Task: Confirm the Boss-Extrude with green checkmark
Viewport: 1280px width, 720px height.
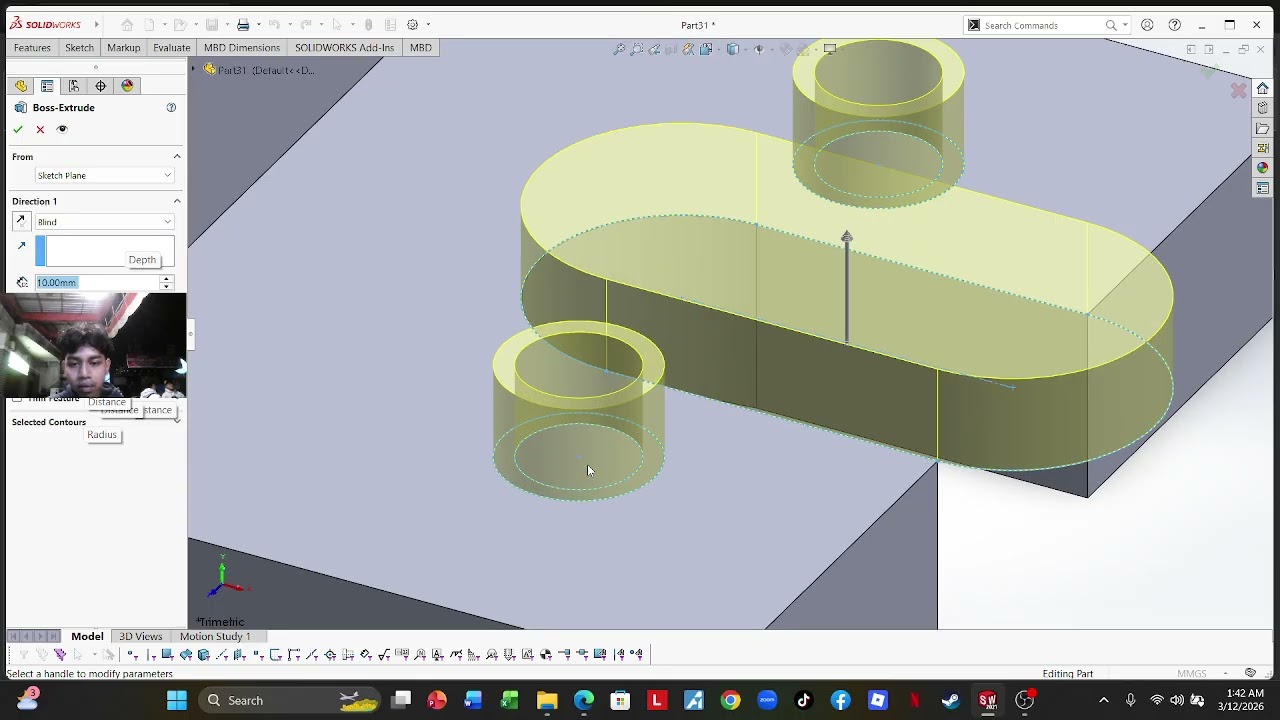Action: pyautogui.click(x=18, y=129)
